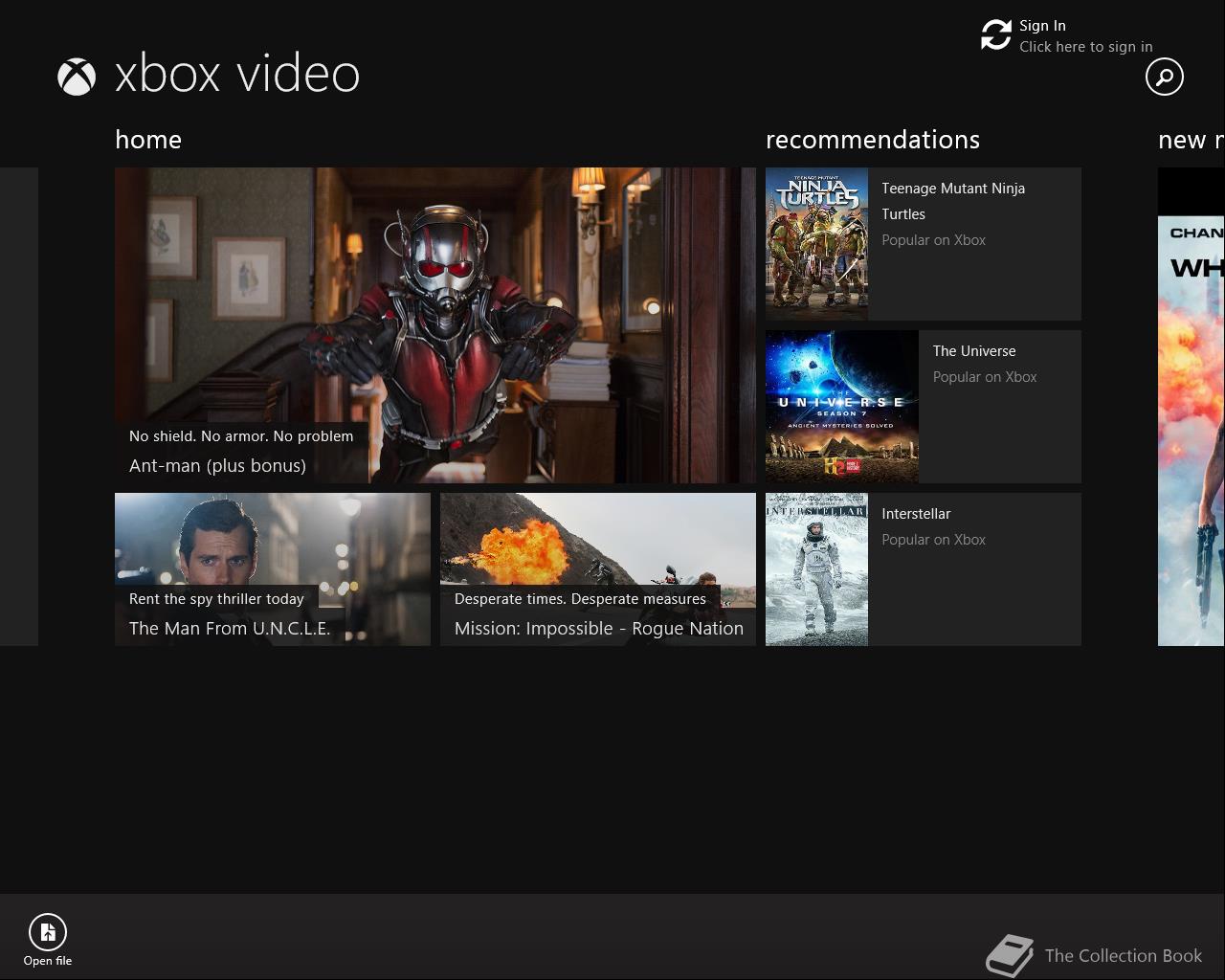Image resolution: width=1225 pixels, height=980 pixels.
Task: Click 'Ant-man (plus bonus)' title
Action: point(217,466)
